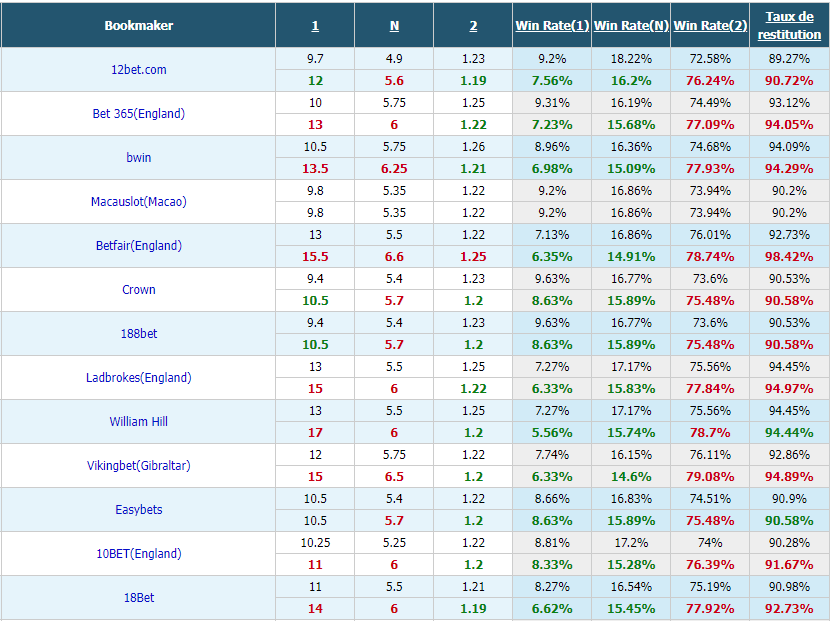831x621 pixels.
Task: Select bwin opening odds 1.26
Action: pos(473,146)
